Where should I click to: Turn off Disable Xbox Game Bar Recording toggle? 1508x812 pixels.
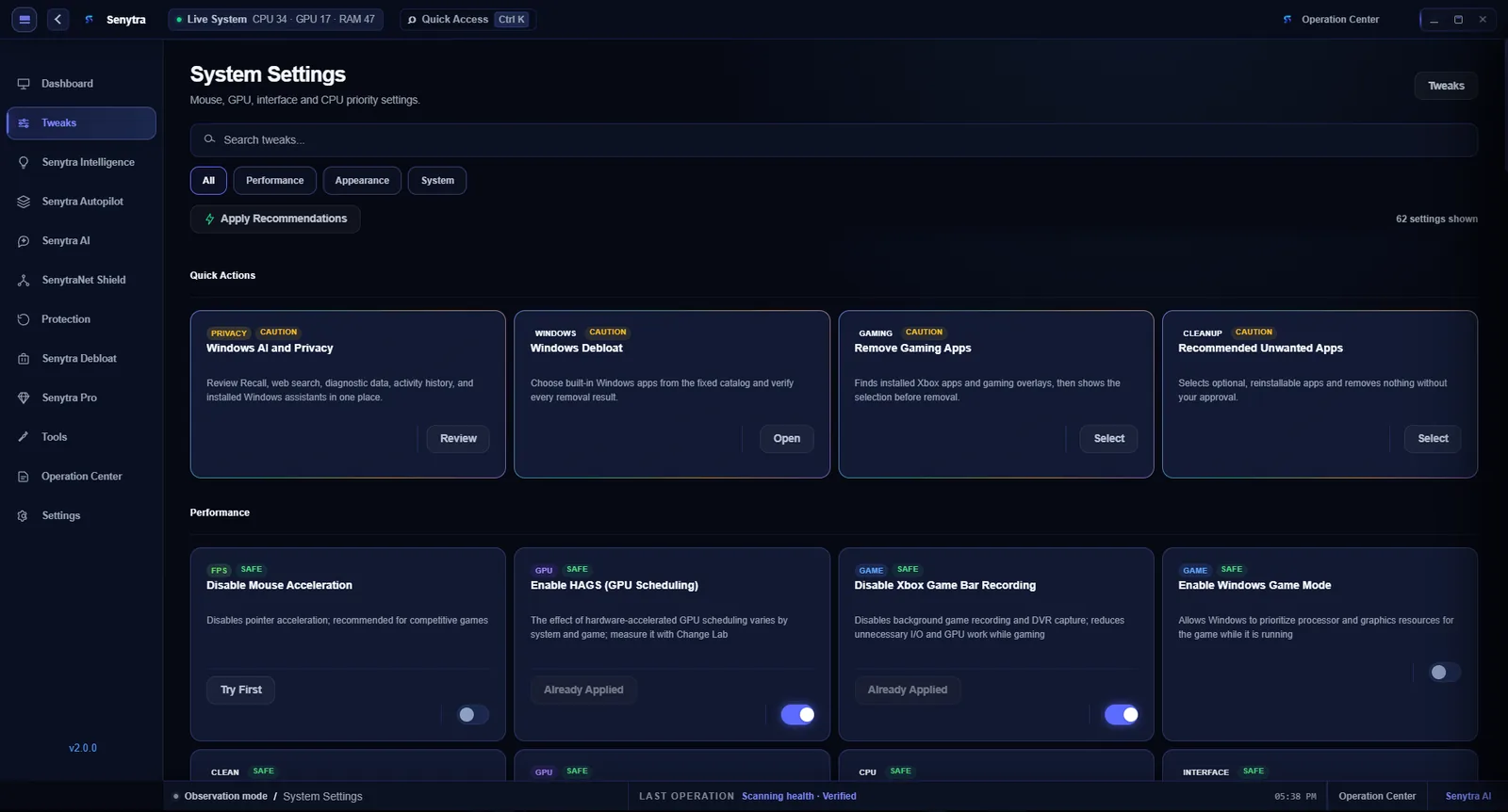[x=1122, y=715]
